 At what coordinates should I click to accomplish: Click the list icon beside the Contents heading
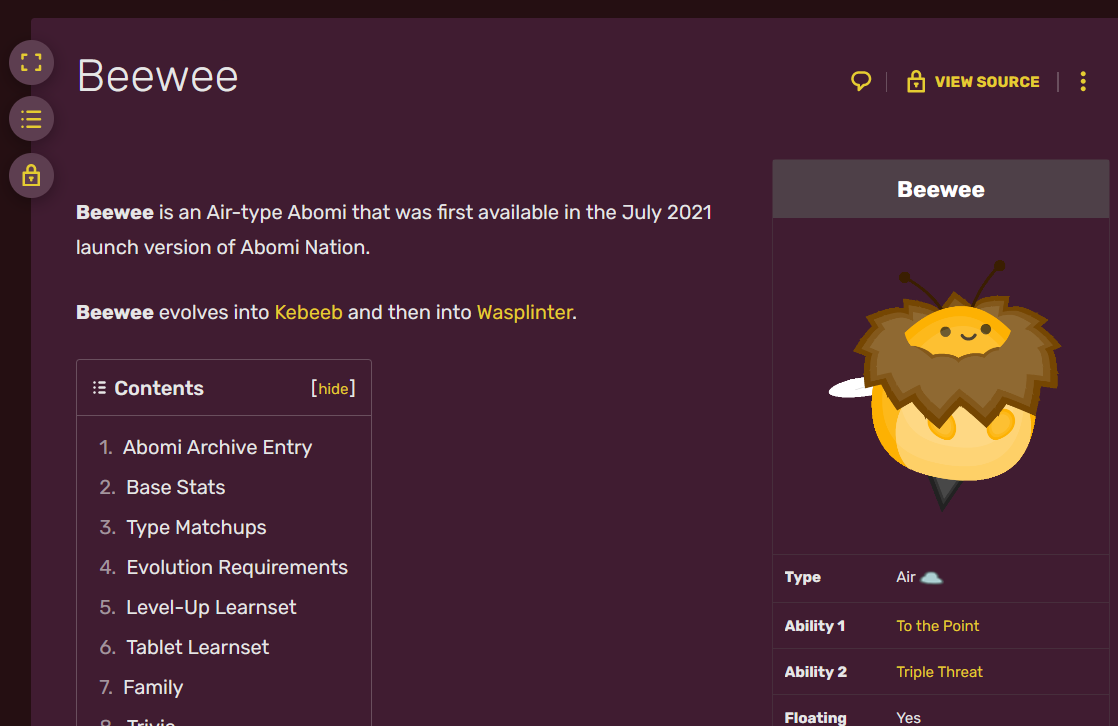point(98,387)
